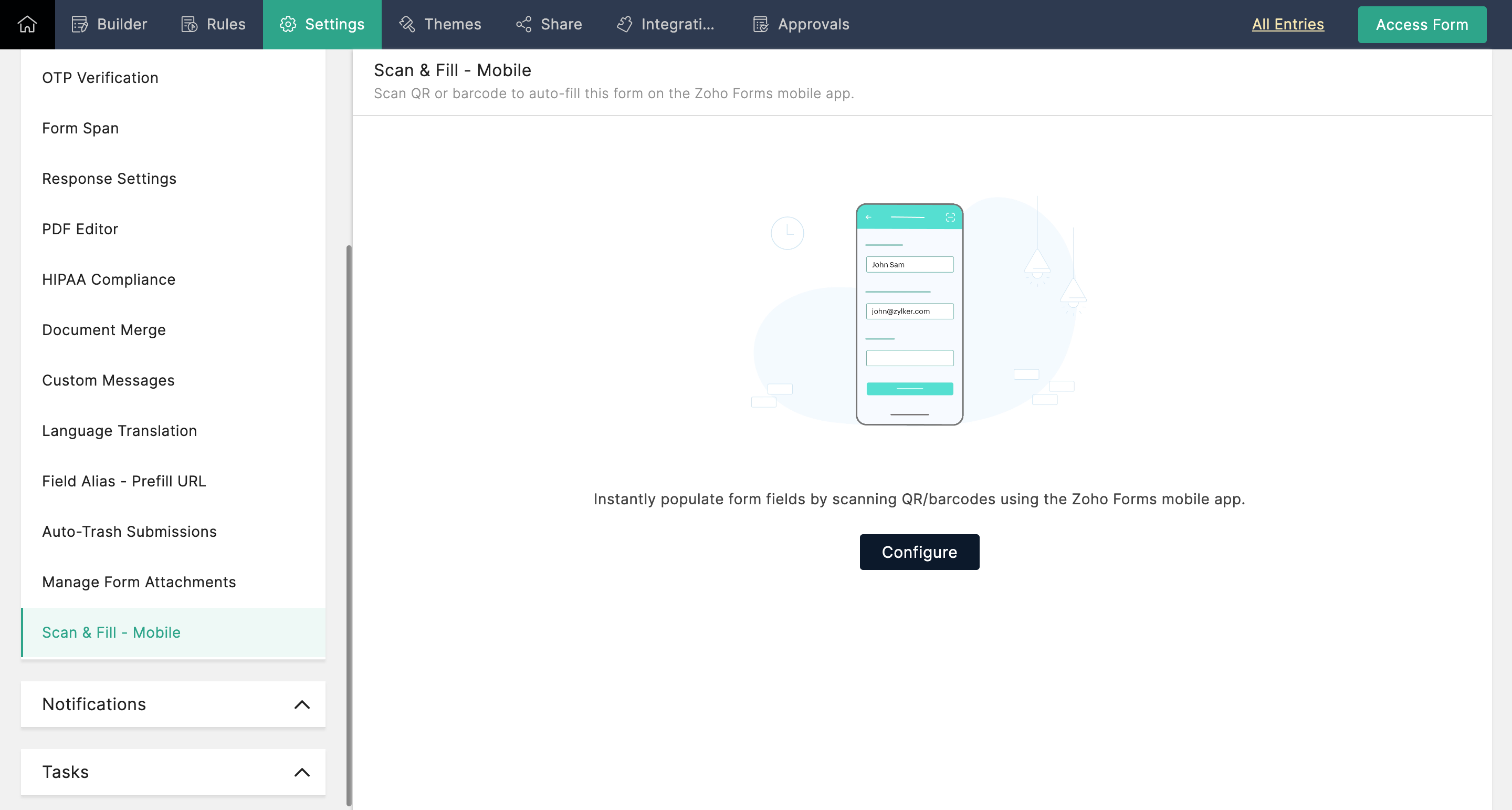Click the Integrations plug icon
Image resolution: width=1512 pixels, height=810 pixels.
(x=625, y=24)
